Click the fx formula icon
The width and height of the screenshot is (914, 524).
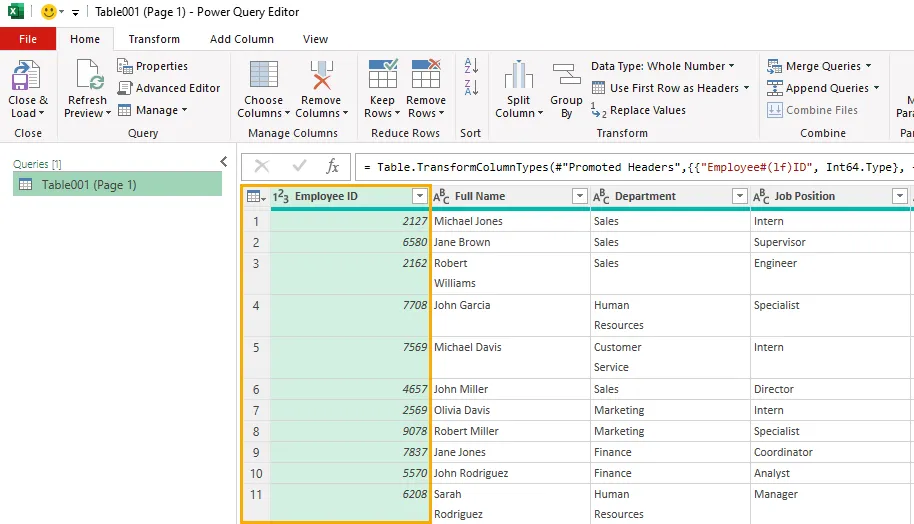click(x=332, y=167)
